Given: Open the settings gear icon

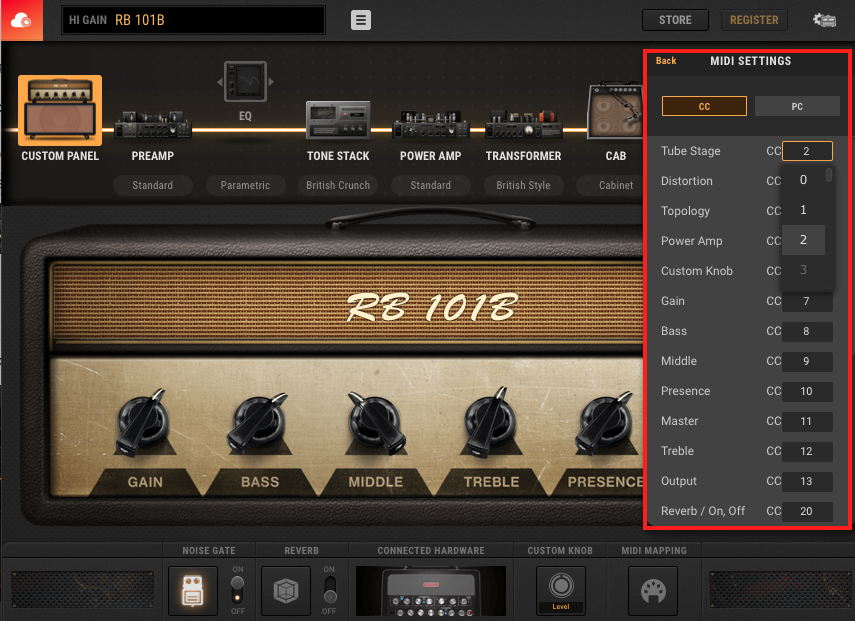Looking at the screenshot, I should coord(824,20).
